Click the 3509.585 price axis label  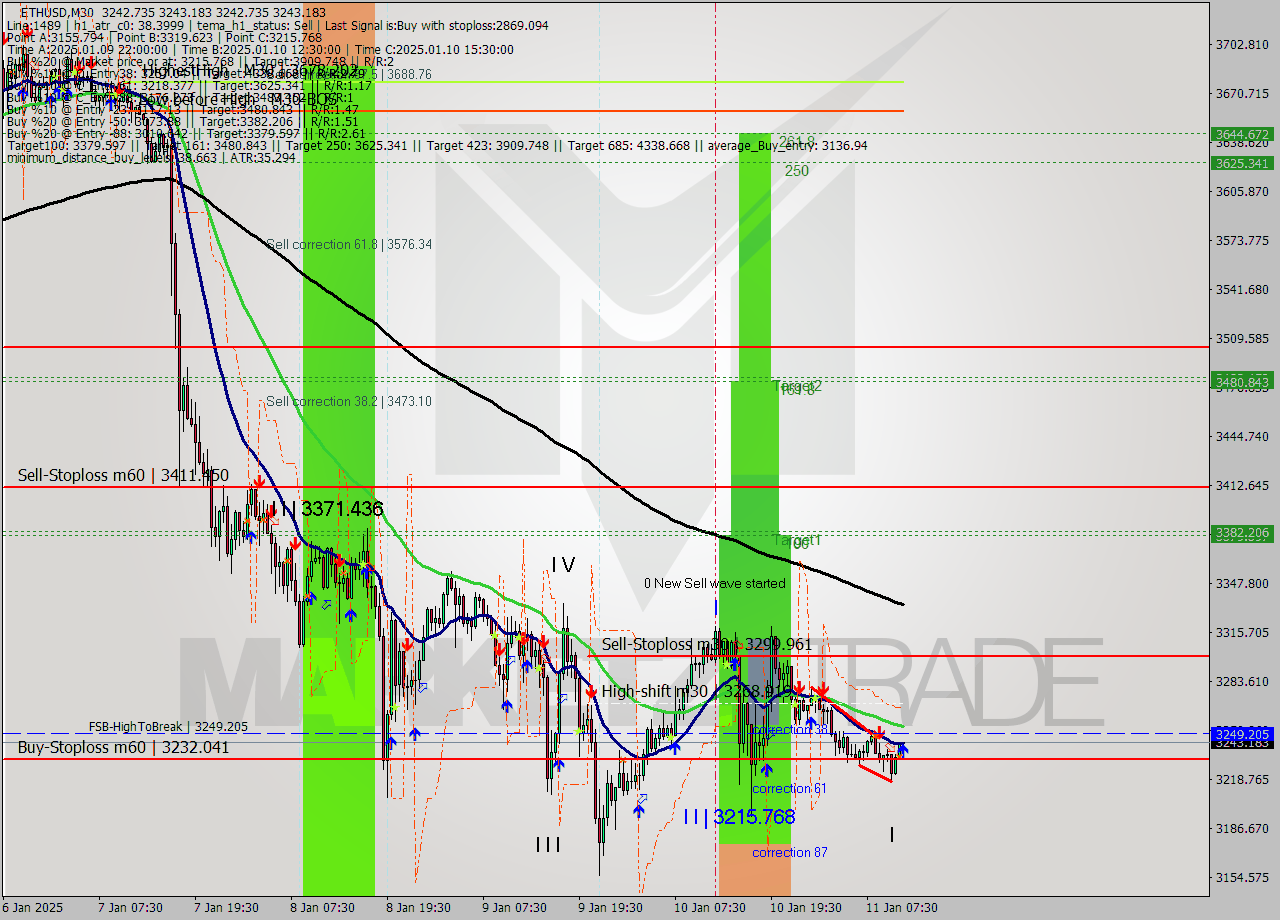pyautogui.click(x=1242, y=338)
